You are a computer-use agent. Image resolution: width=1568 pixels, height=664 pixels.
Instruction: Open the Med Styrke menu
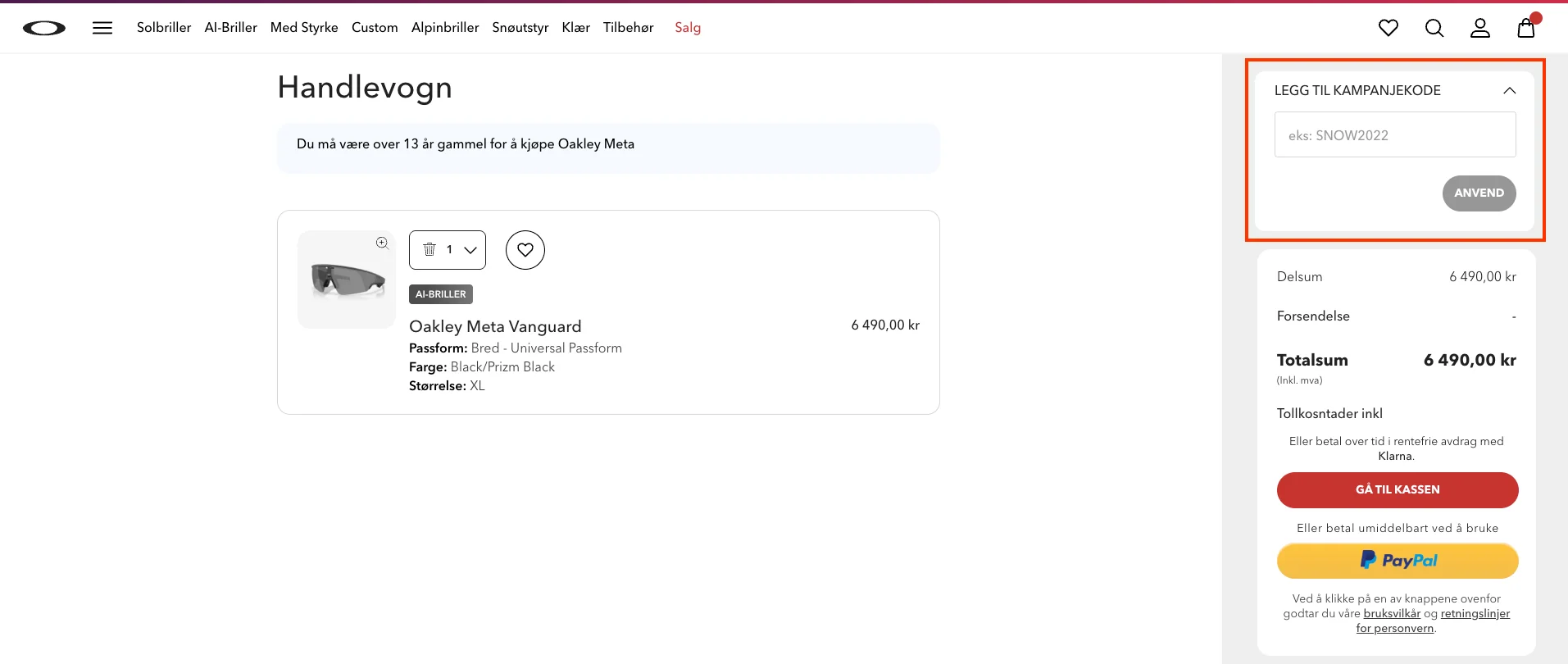[304, 28]
